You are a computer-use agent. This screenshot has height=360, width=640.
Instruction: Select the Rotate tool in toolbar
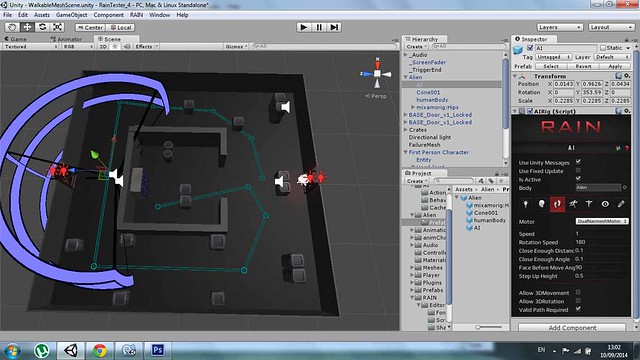42,27
